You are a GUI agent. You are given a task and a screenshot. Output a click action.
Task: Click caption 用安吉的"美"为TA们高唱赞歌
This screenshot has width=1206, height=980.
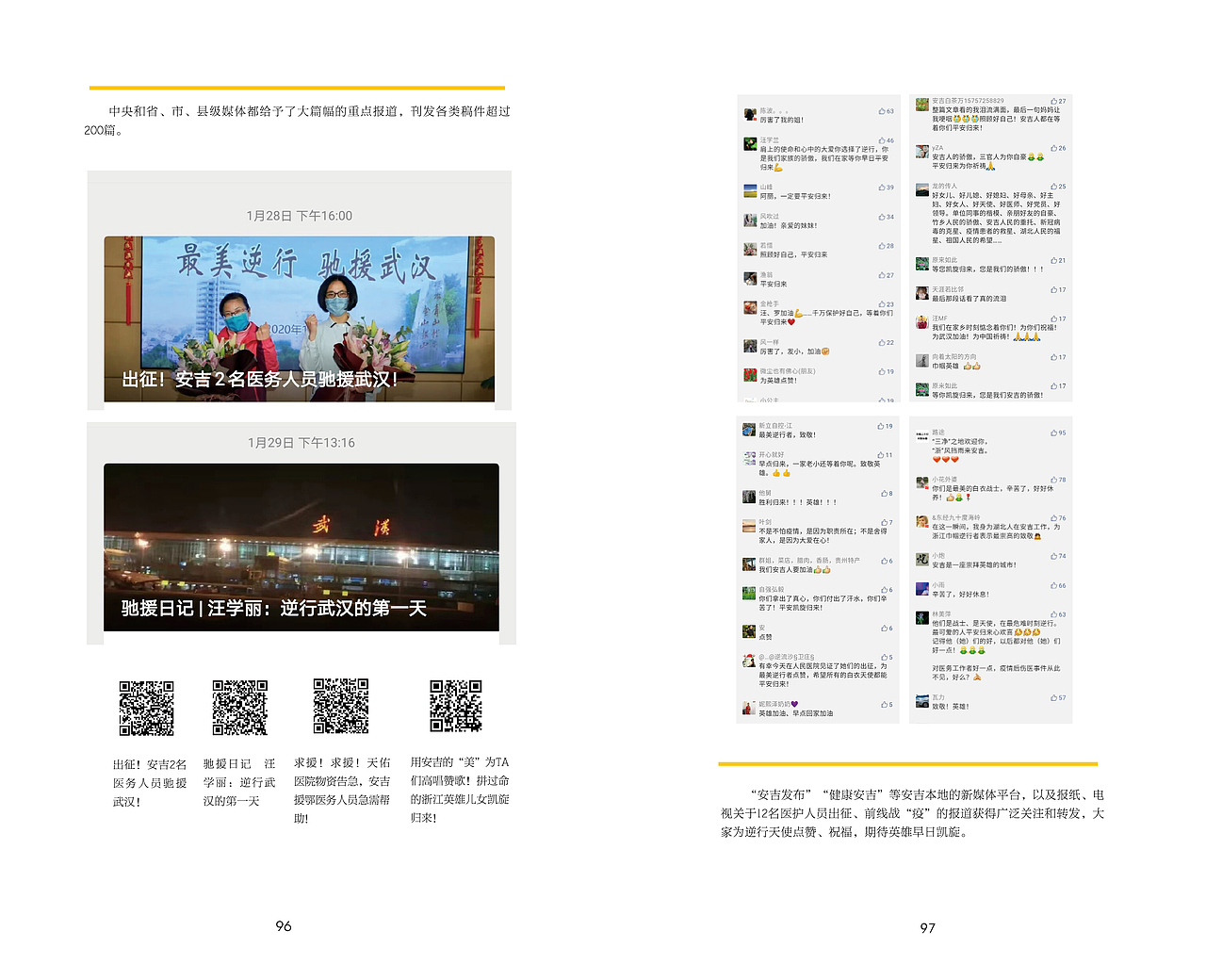(x=460, y=790)
